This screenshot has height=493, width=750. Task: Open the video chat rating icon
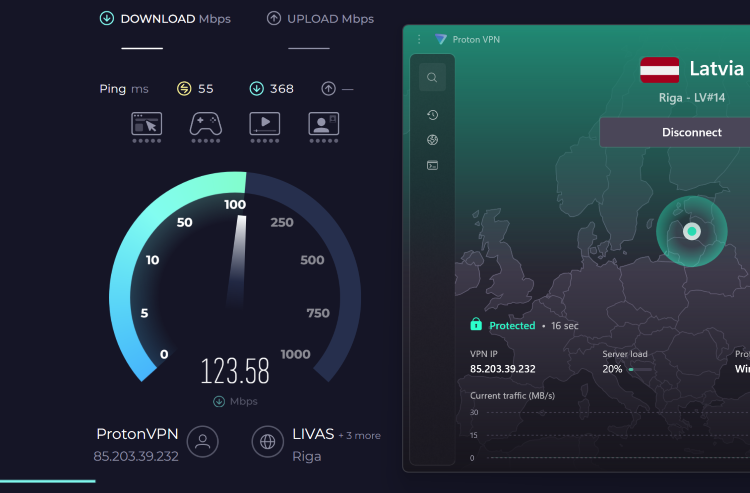point(324,127)
